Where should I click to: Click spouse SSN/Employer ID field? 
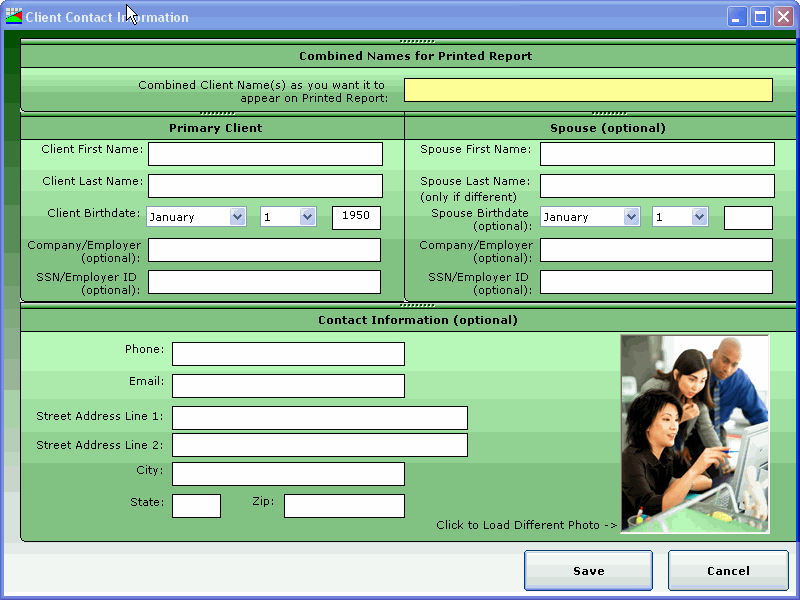[x=657, y=282]
